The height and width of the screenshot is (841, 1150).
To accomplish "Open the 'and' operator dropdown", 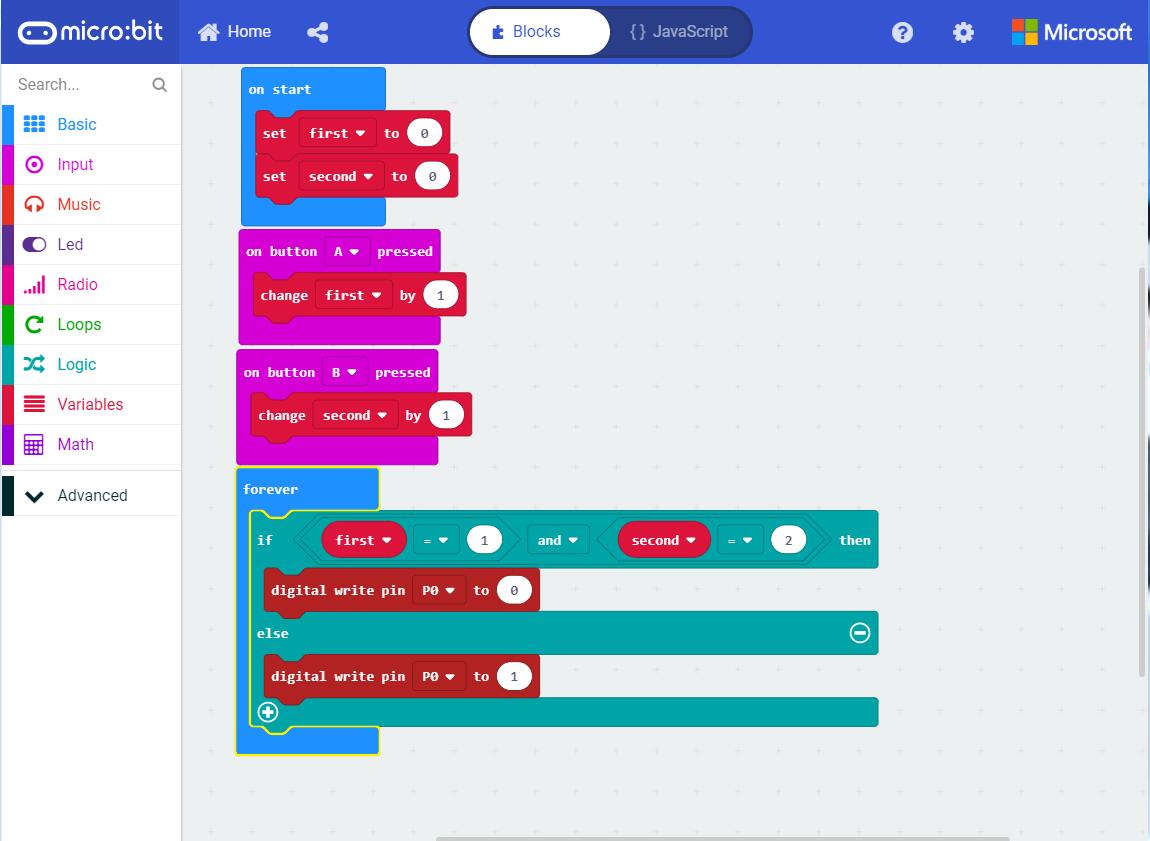I will (x=557, y=539).
